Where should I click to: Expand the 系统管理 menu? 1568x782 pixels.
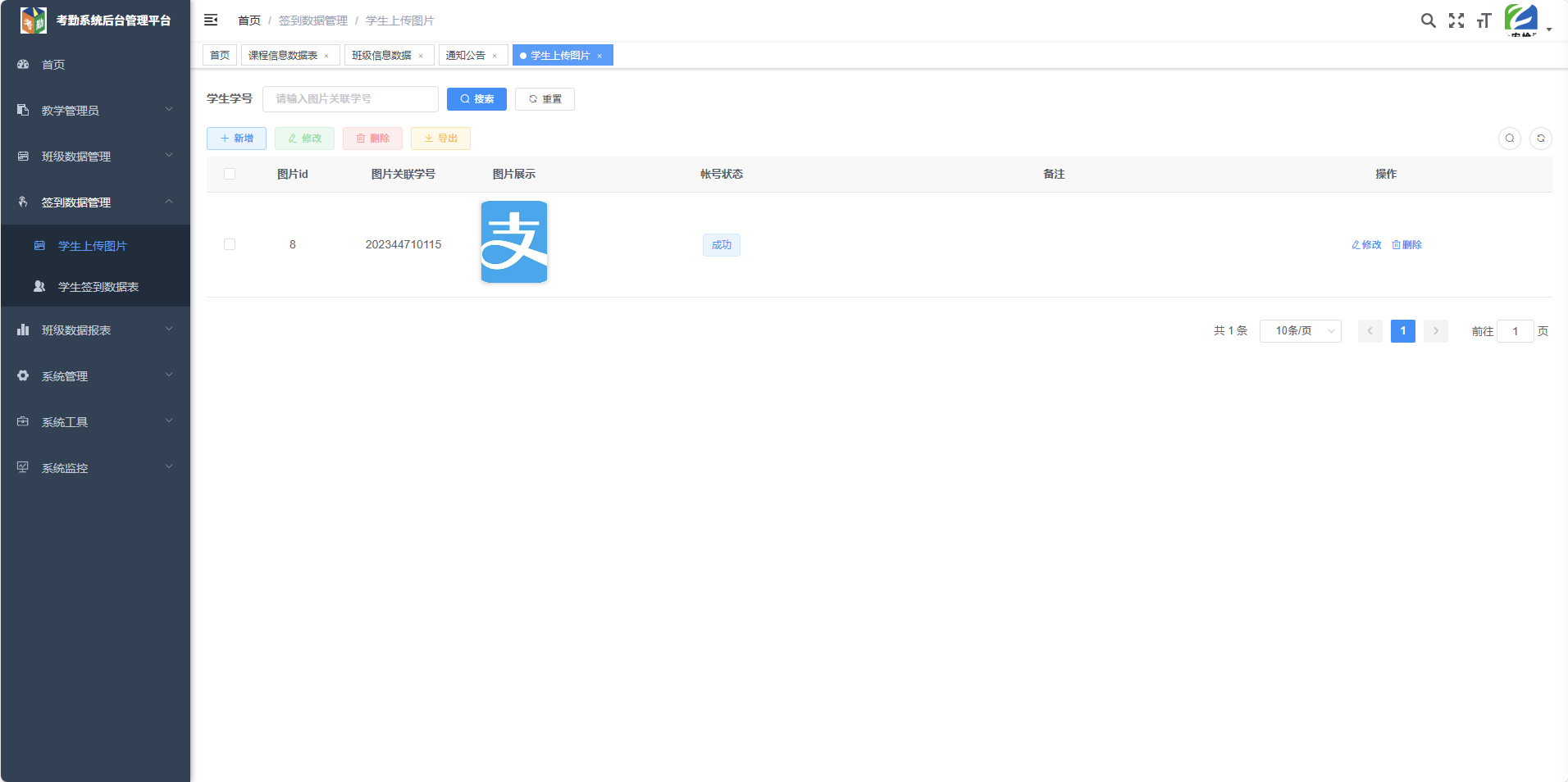pos(169,375)
